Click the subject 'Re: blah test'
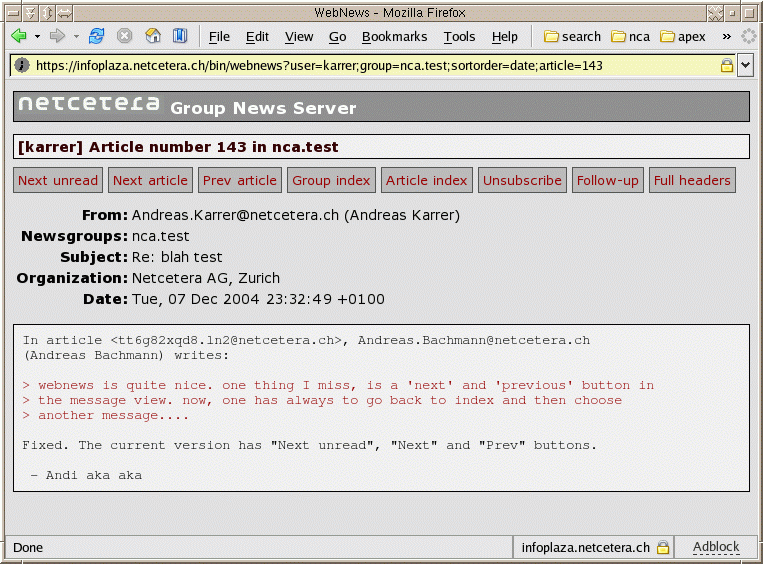 pyautogui.click(x=177, y=257)
